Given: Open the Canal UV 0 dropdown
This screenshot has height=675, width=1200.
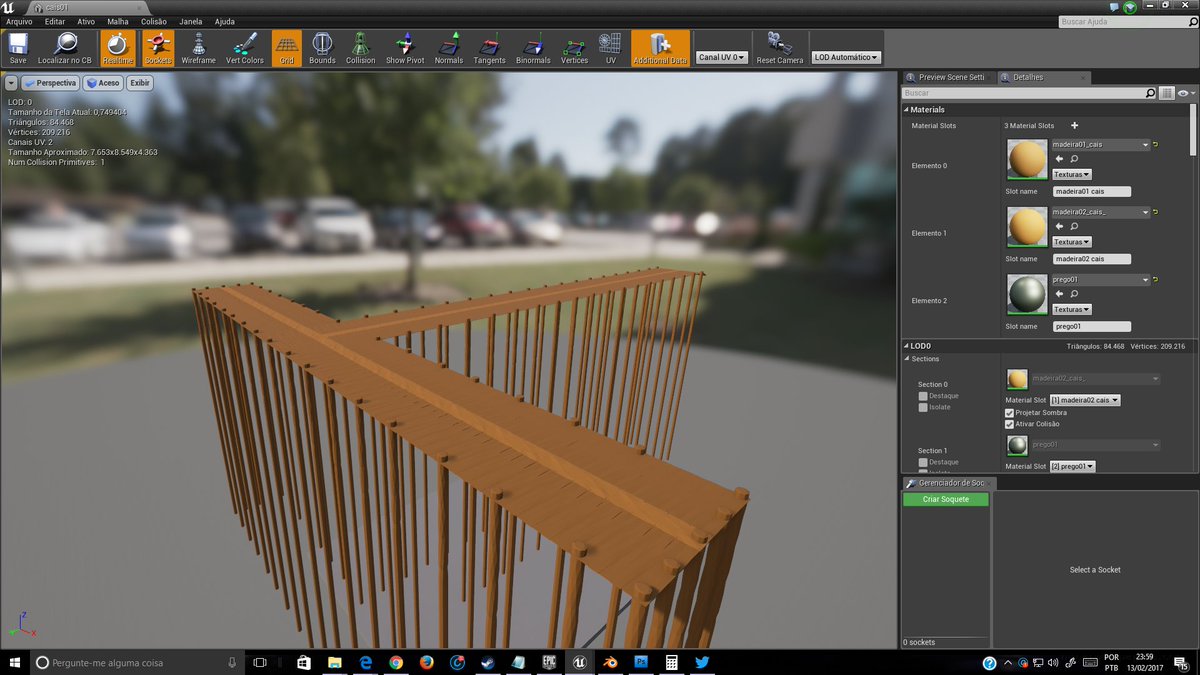Looking at the screenshot, I should (722, 58).
